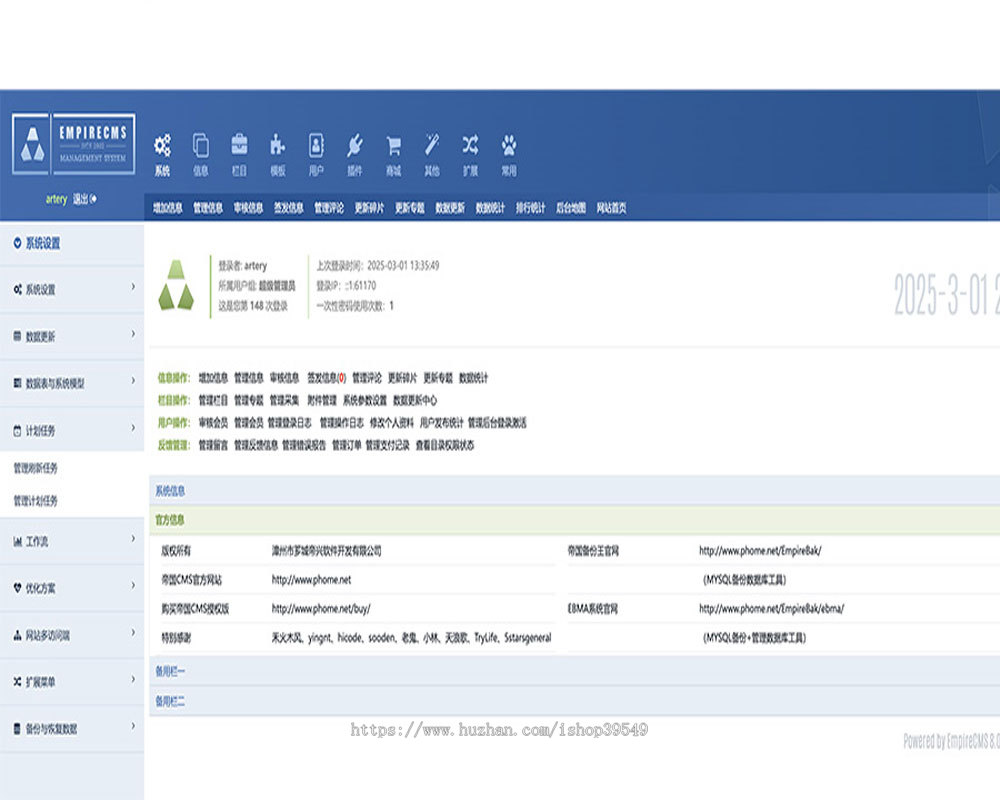Click the table icon beside 数据表与系统模型
The width and height of the screenshot is (1000, 800).
click(17, 383)
